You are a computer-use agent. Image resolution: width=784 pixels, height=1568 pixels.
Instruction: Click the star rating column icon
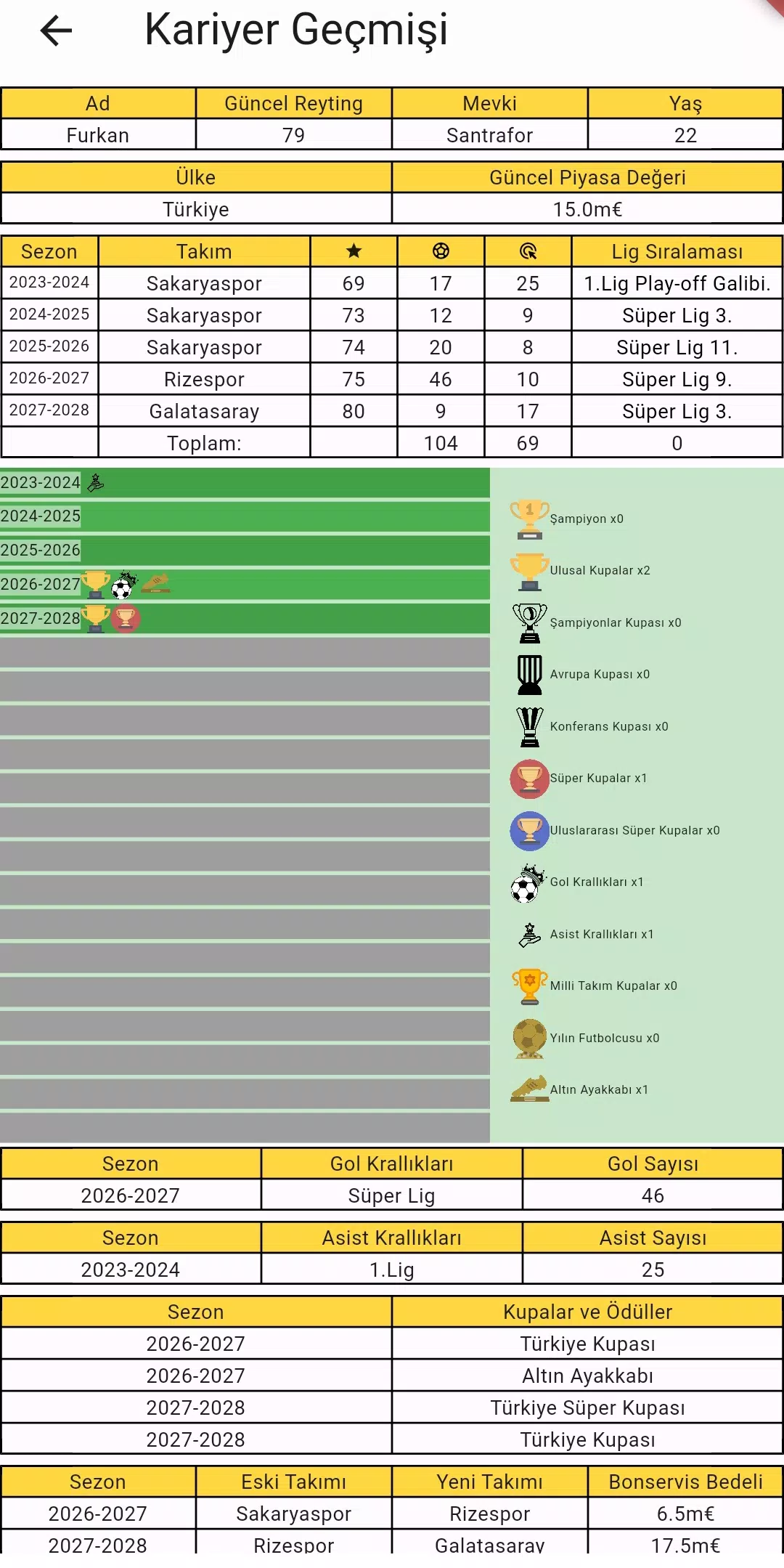[x=354, y=251]
